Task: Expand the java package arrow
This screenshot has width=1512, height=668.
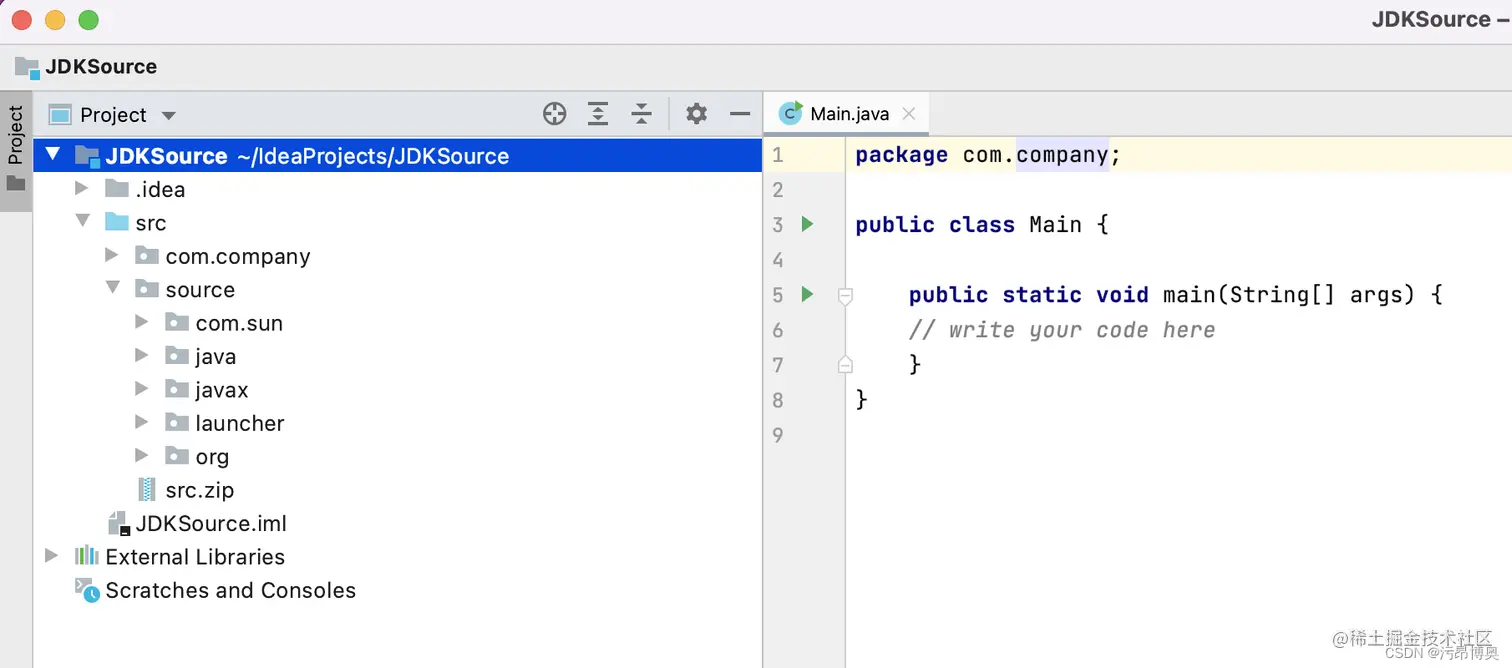Action: [x=142, y=355]
